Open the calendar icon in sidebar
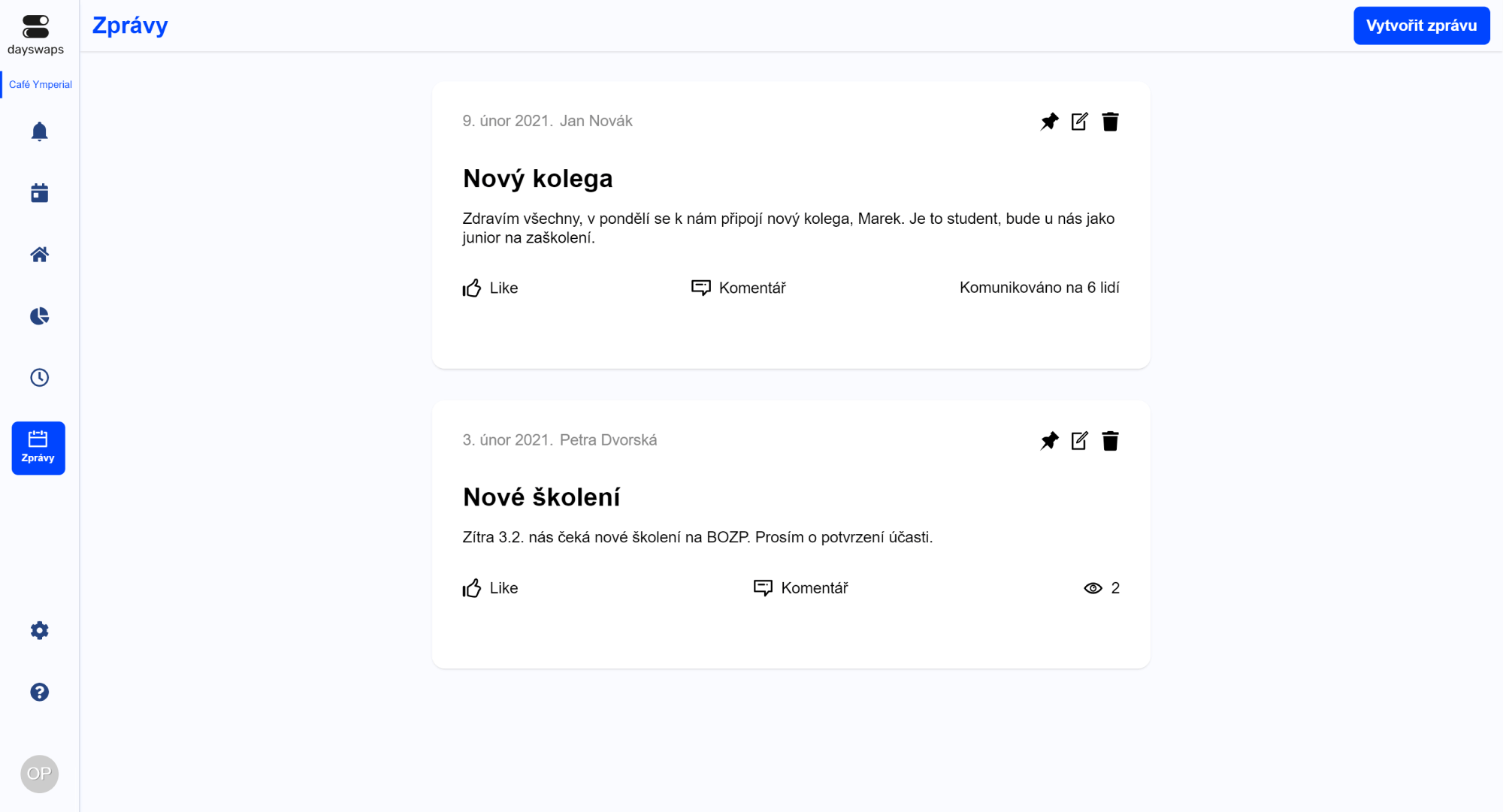The width and height of the screenshot is (1503, 812). [x=39, y=193]
